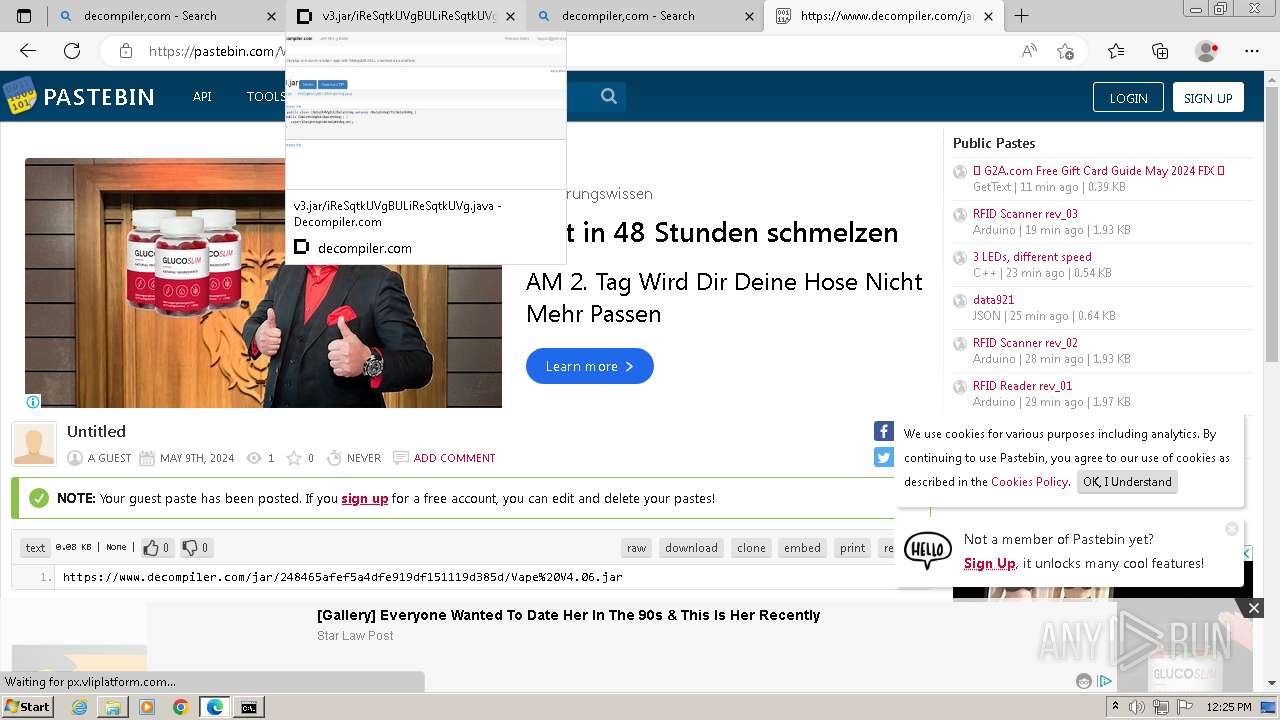Accept cookies with OK, I Understand
The height and width of the screenshot is (720, 1280).
click(x=1127, y=481)
